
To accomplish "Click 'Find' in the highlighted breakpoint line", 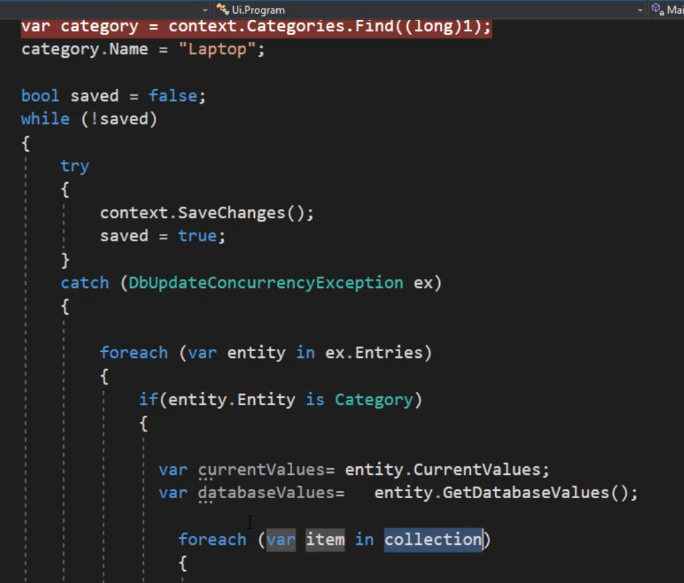I will pos(374,26).
